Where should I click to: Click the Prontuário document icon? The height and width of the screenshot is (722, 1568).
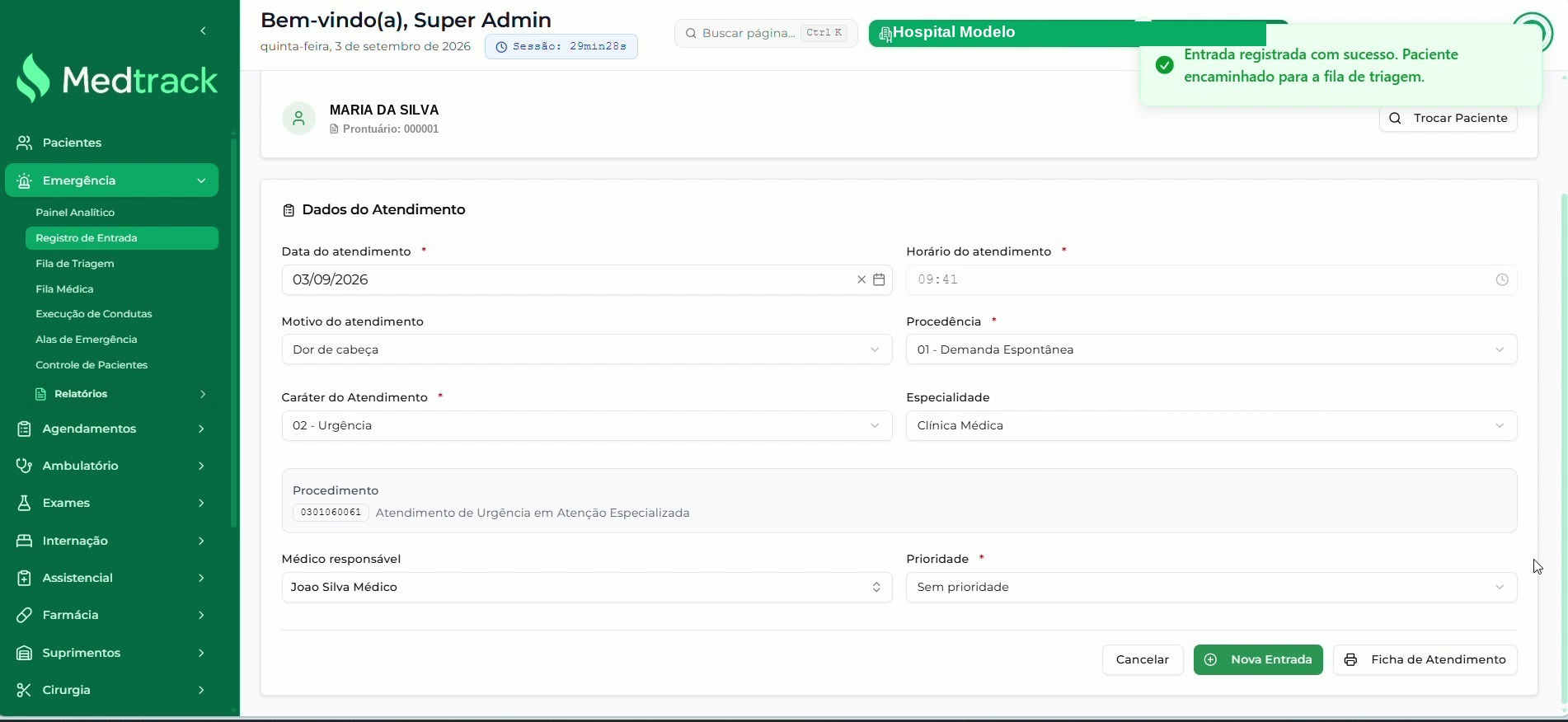click(334, 129)
